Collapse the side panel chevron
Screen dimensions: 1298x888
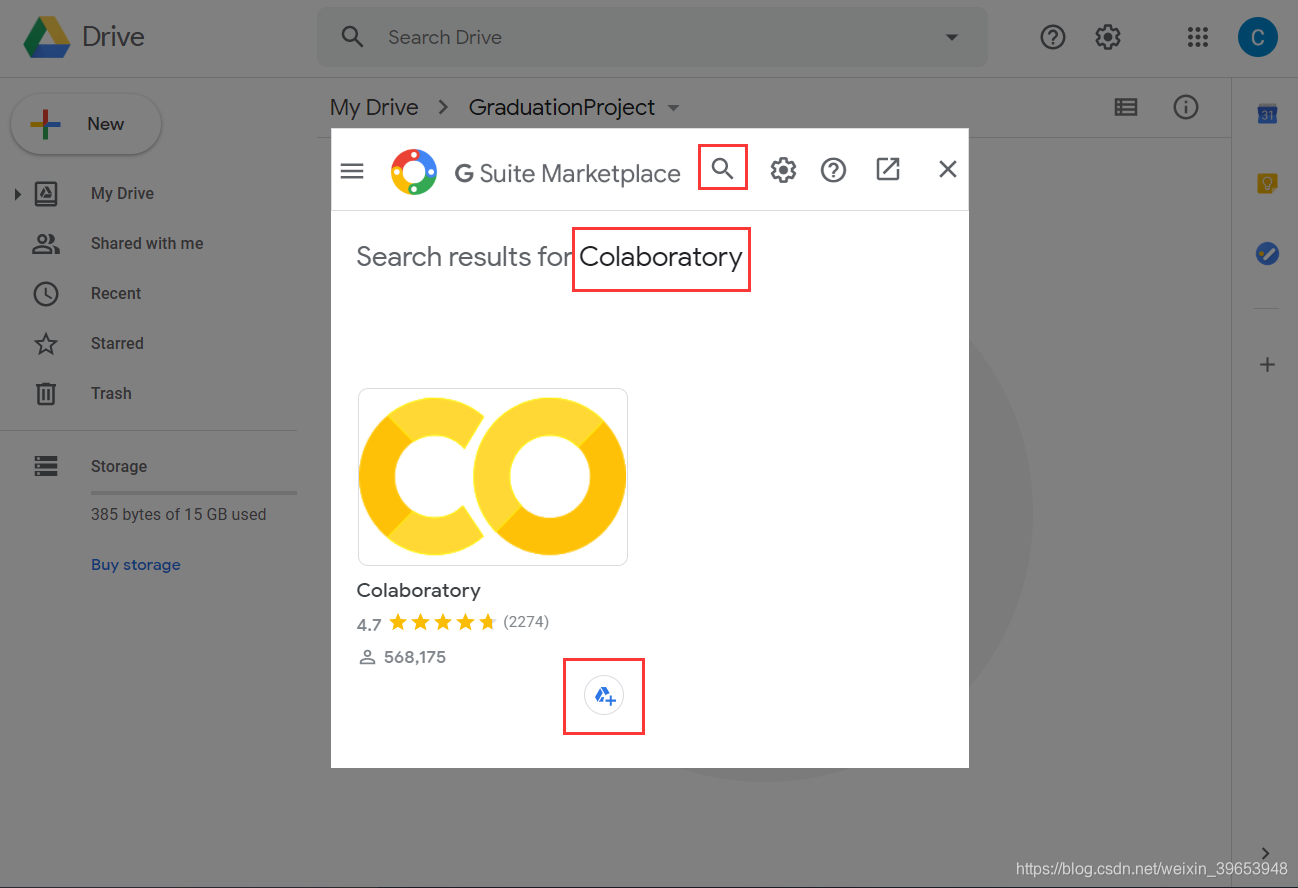1267,853
